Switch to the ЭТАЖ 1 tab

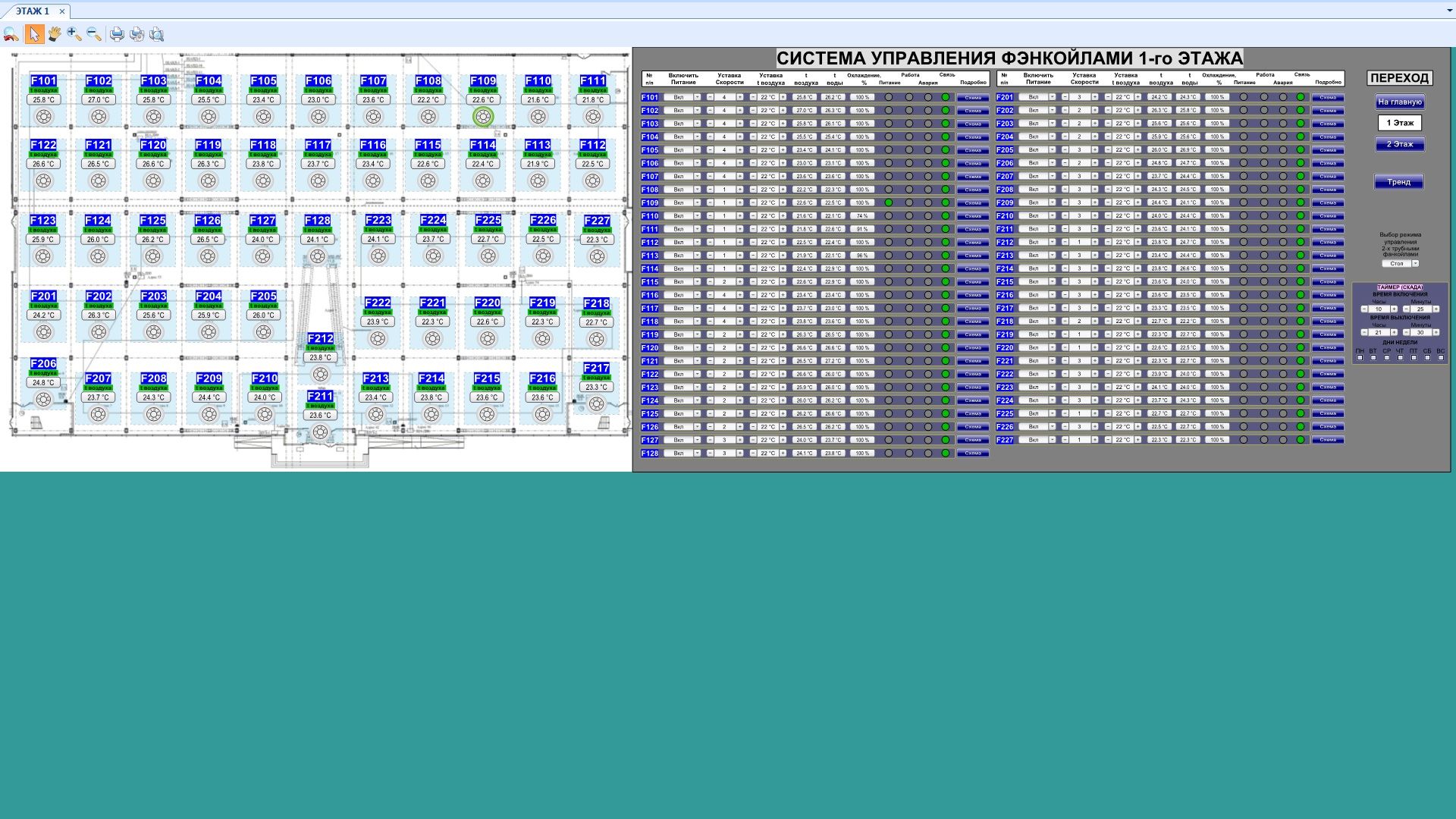(33, 11)
